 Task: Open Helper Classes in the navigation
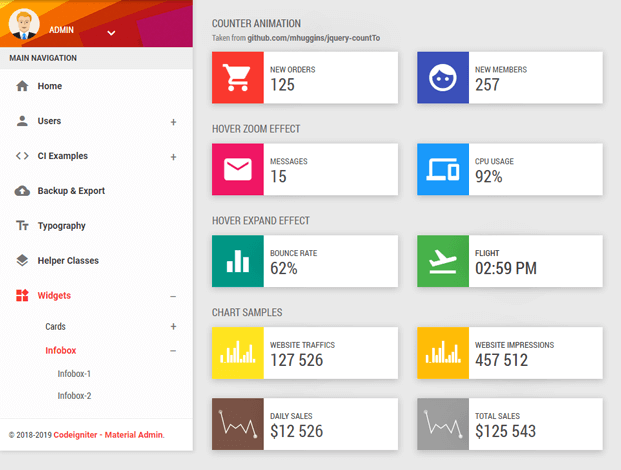[x=68, y=261]
